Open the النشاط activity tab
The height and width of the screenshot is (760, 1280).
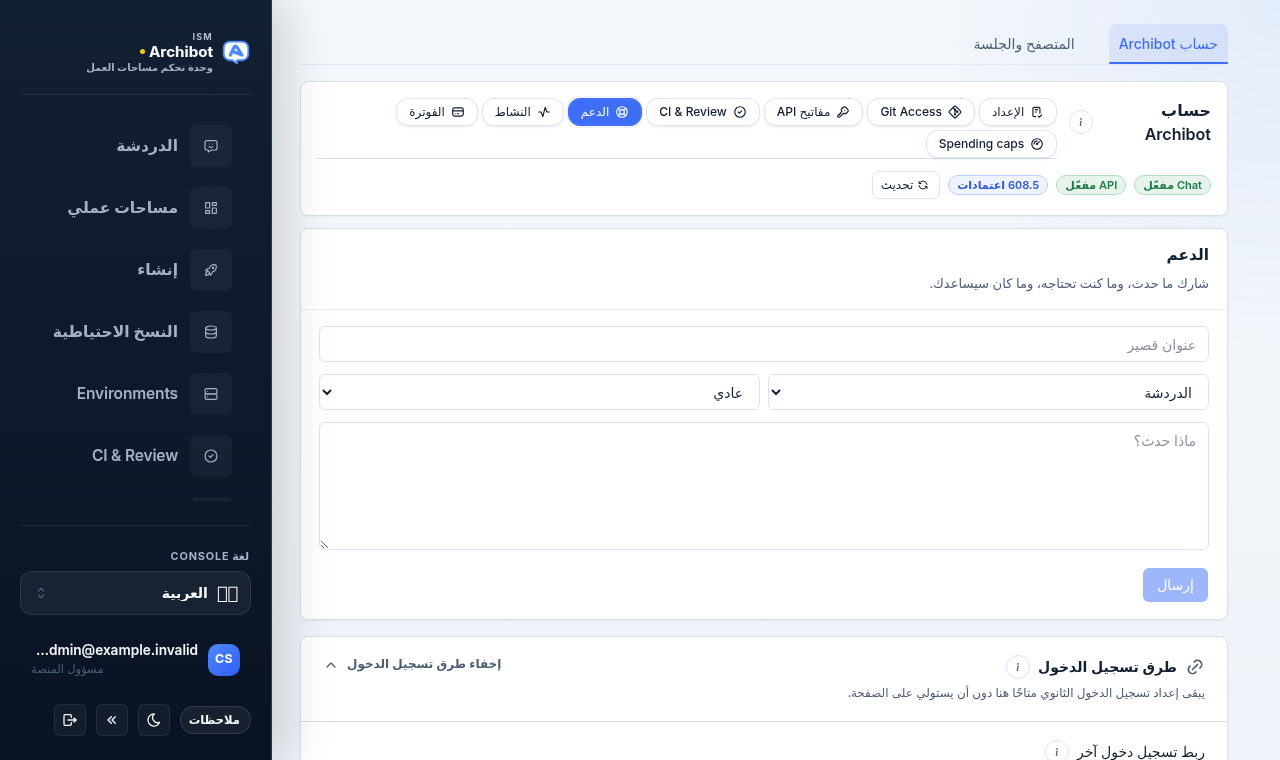click(523, 112)
